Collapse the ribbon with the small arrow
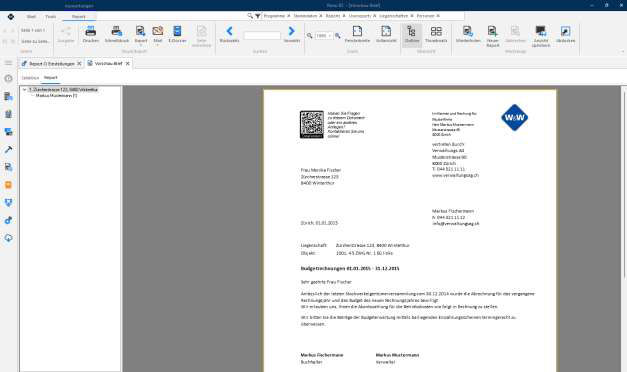 click(x=623, y=52)
